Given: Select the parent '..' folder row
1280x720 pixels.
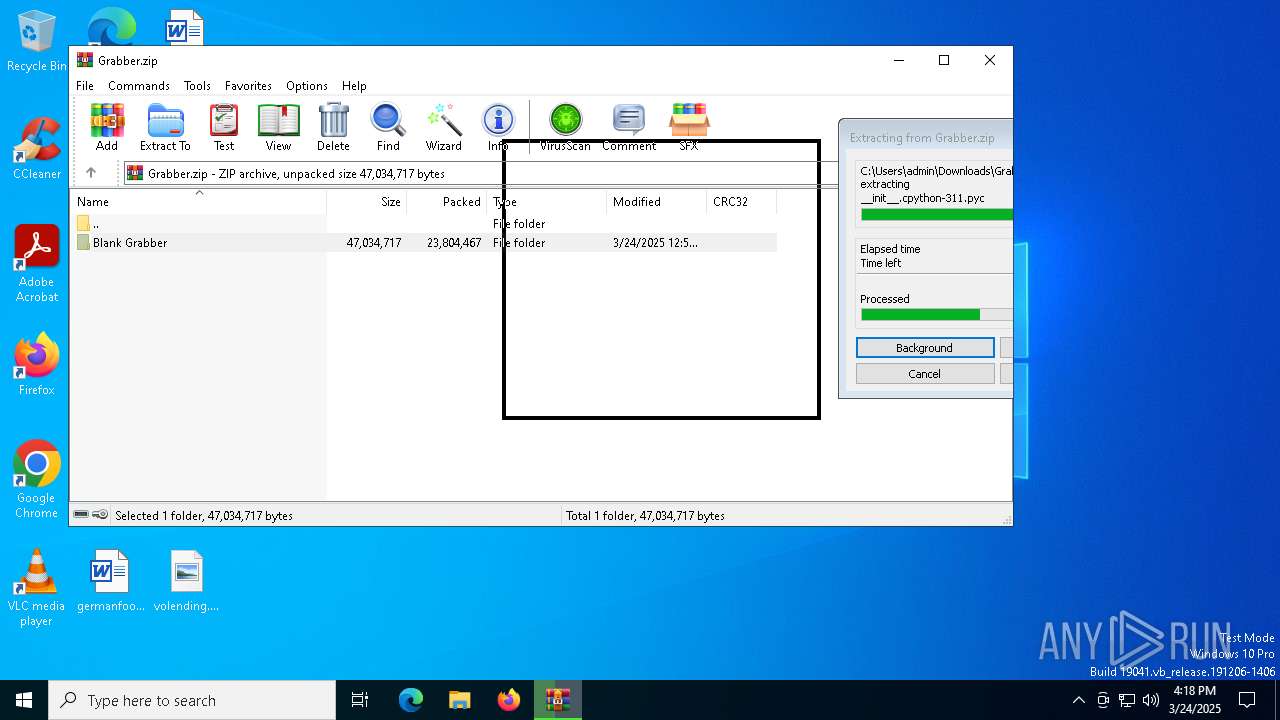Looking at the screenshot, I should [x=425, y=224].
